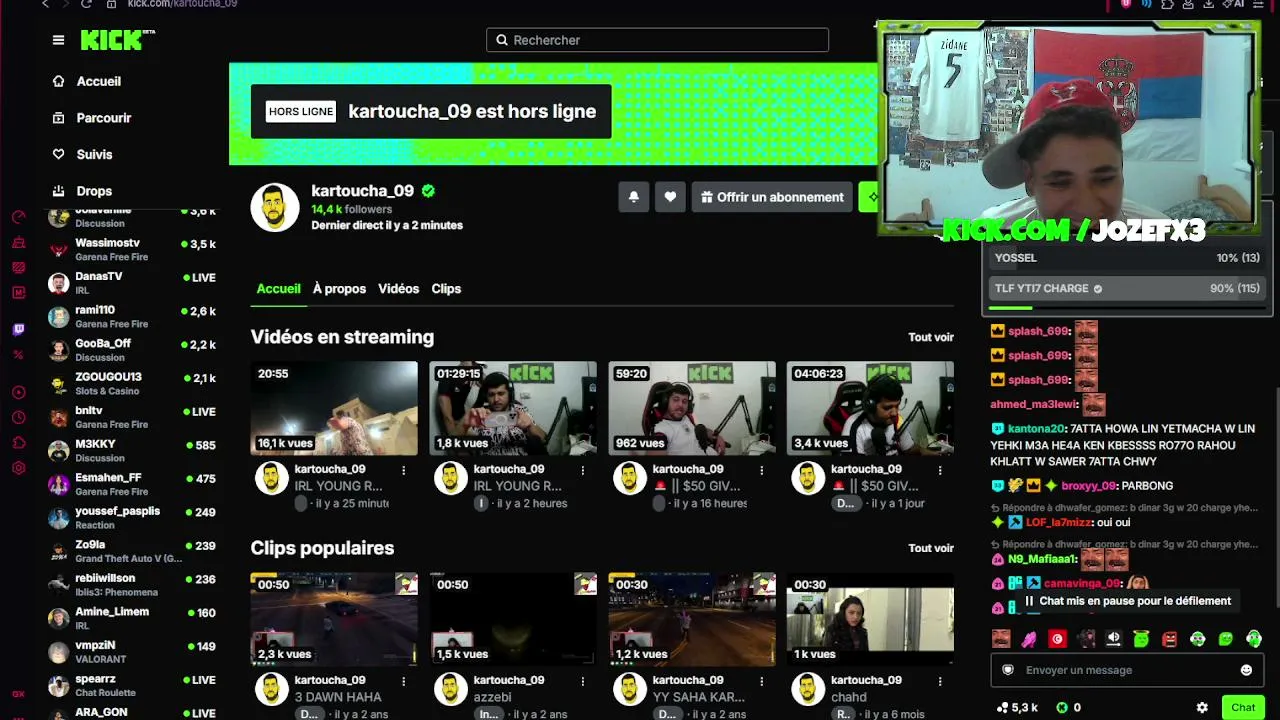This screenshot has width=1280, height=720.
Task: Open the 01:29:15 stream video thumbnail
Action: pyautogui.click(x=513, y=408)
